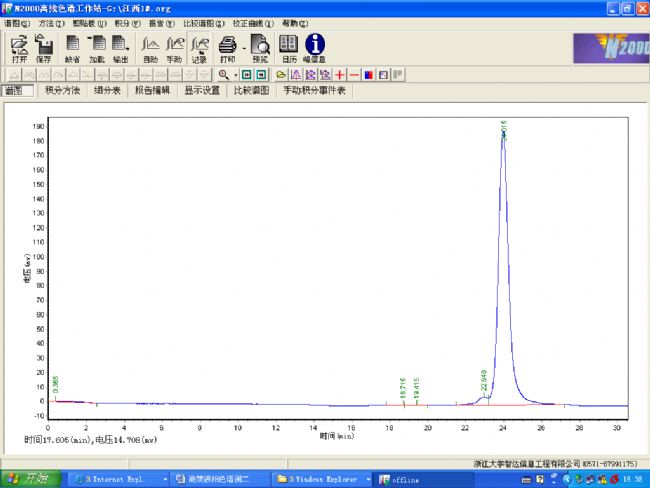
Task: Click the red plus icon in small toolbar
Action: click(x=340, y=75)
